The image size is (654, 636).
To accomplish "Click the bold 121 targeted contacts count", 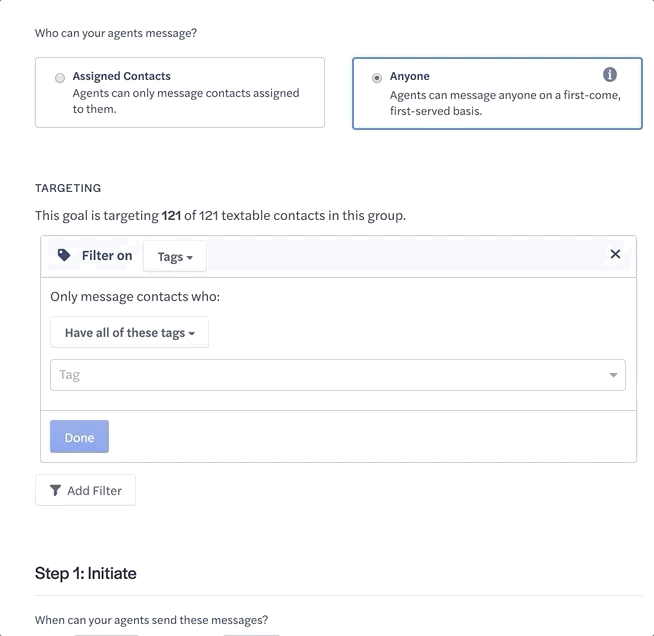I will click(x=171, y=216).
